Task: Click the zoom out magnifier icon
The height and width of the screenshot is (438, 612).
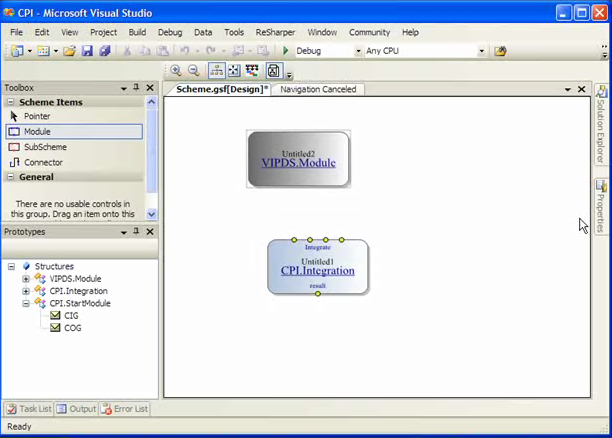Action: (x=193, y=70)
